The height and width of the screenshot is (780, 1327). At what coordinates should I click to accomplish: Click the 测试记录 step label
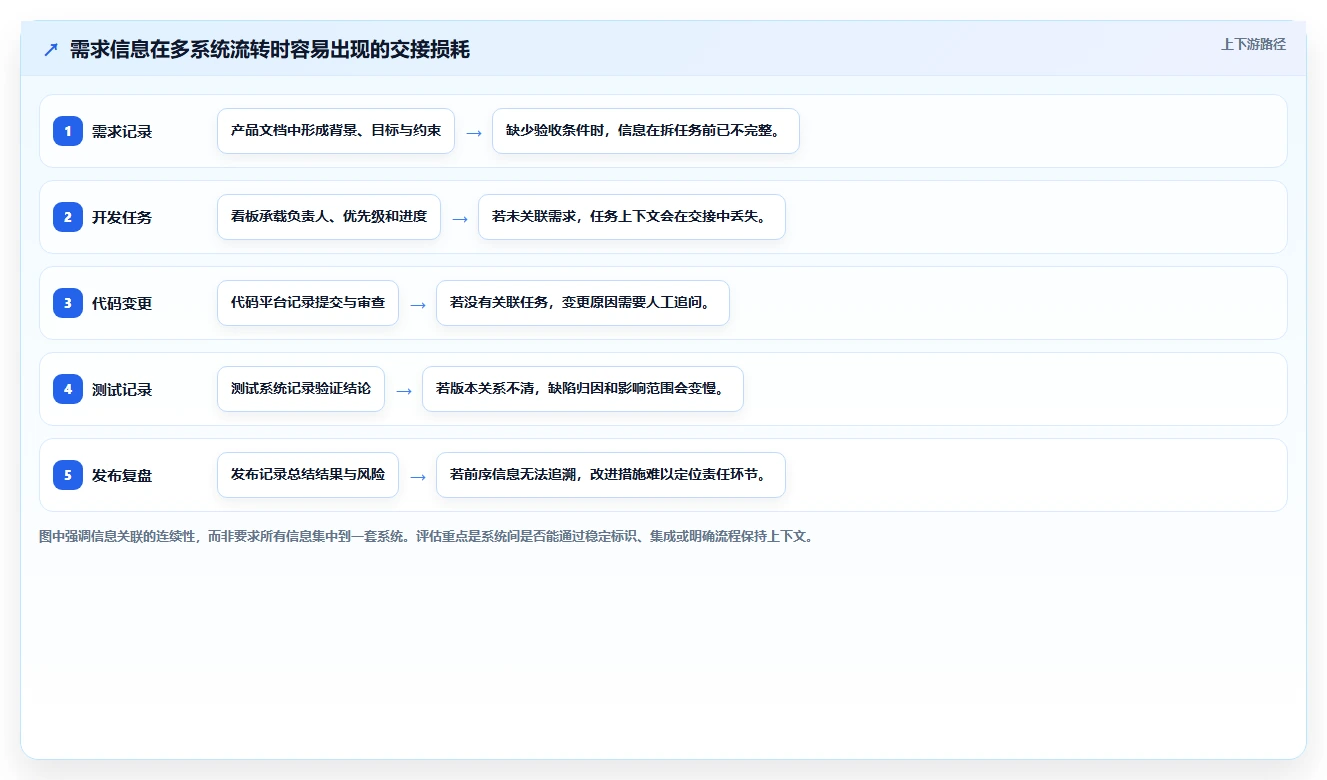(122, 389)
